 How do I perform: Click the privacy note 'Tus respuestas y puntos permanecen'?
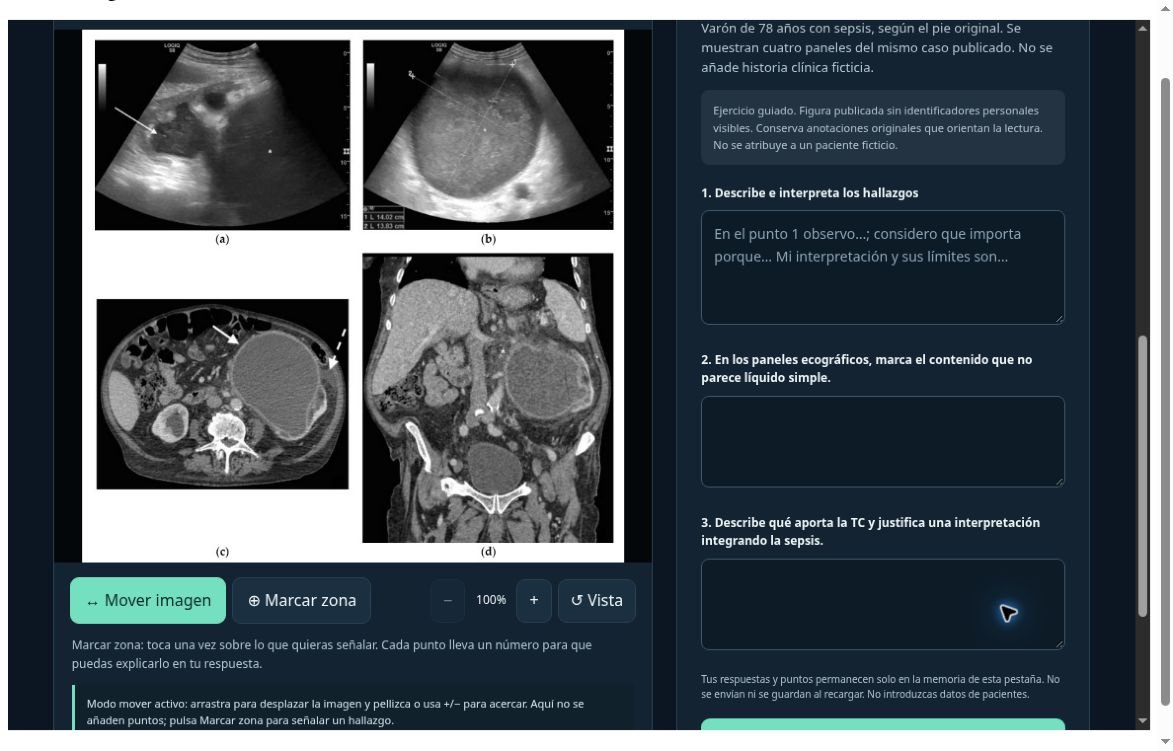click(x=880, y=687)
